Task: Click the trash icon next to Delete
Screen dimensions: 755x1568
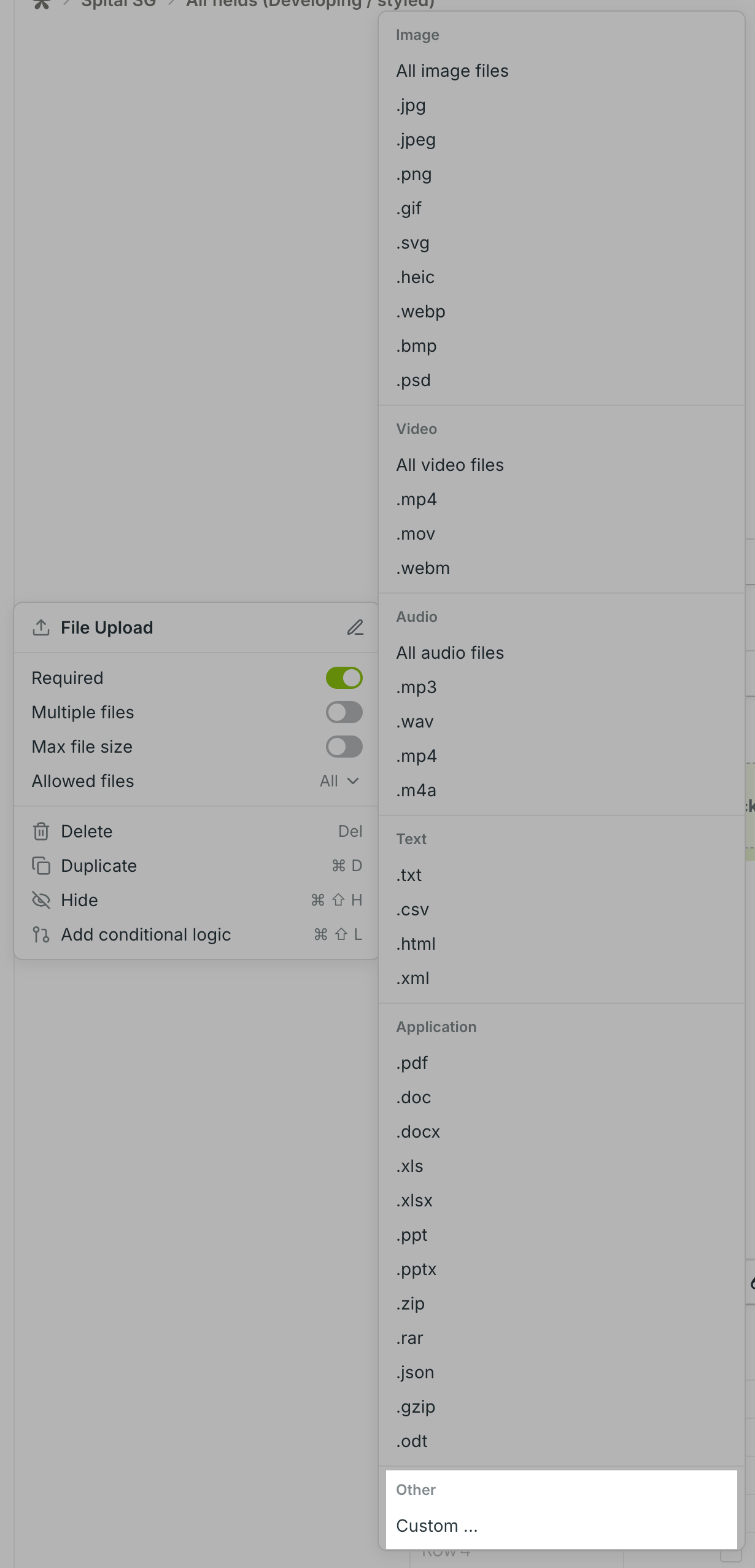Action: pyautogui.click(x=41, y=831)
